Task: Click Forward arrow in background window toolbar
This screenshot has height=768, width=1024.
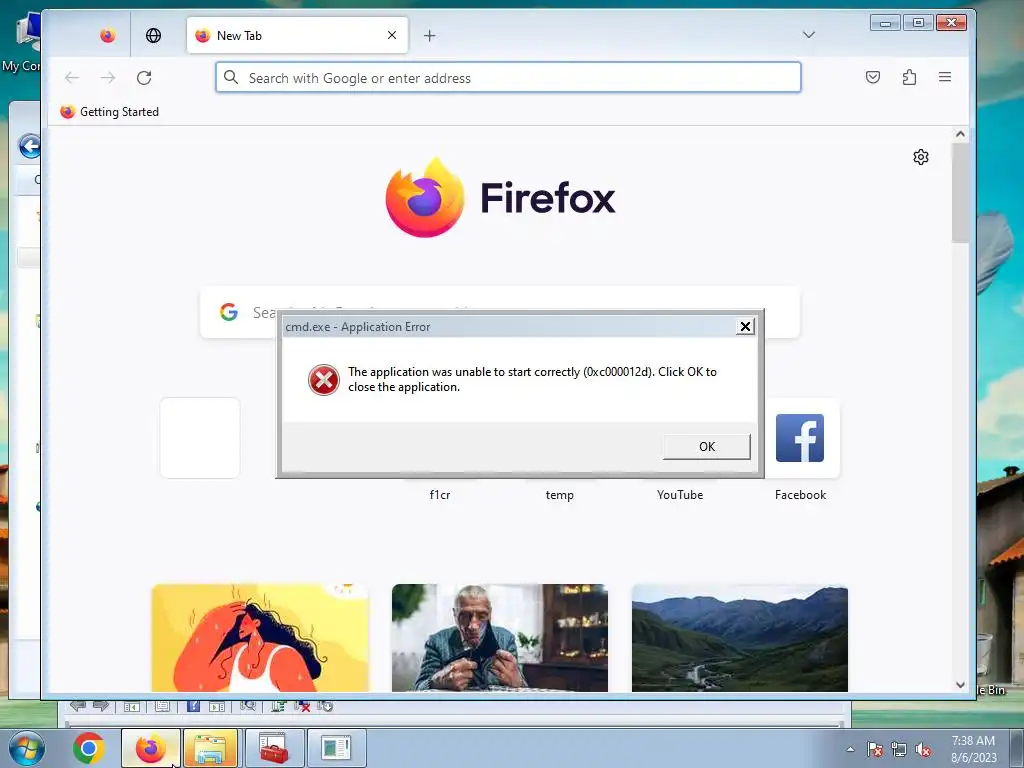Action: [101, 706]
